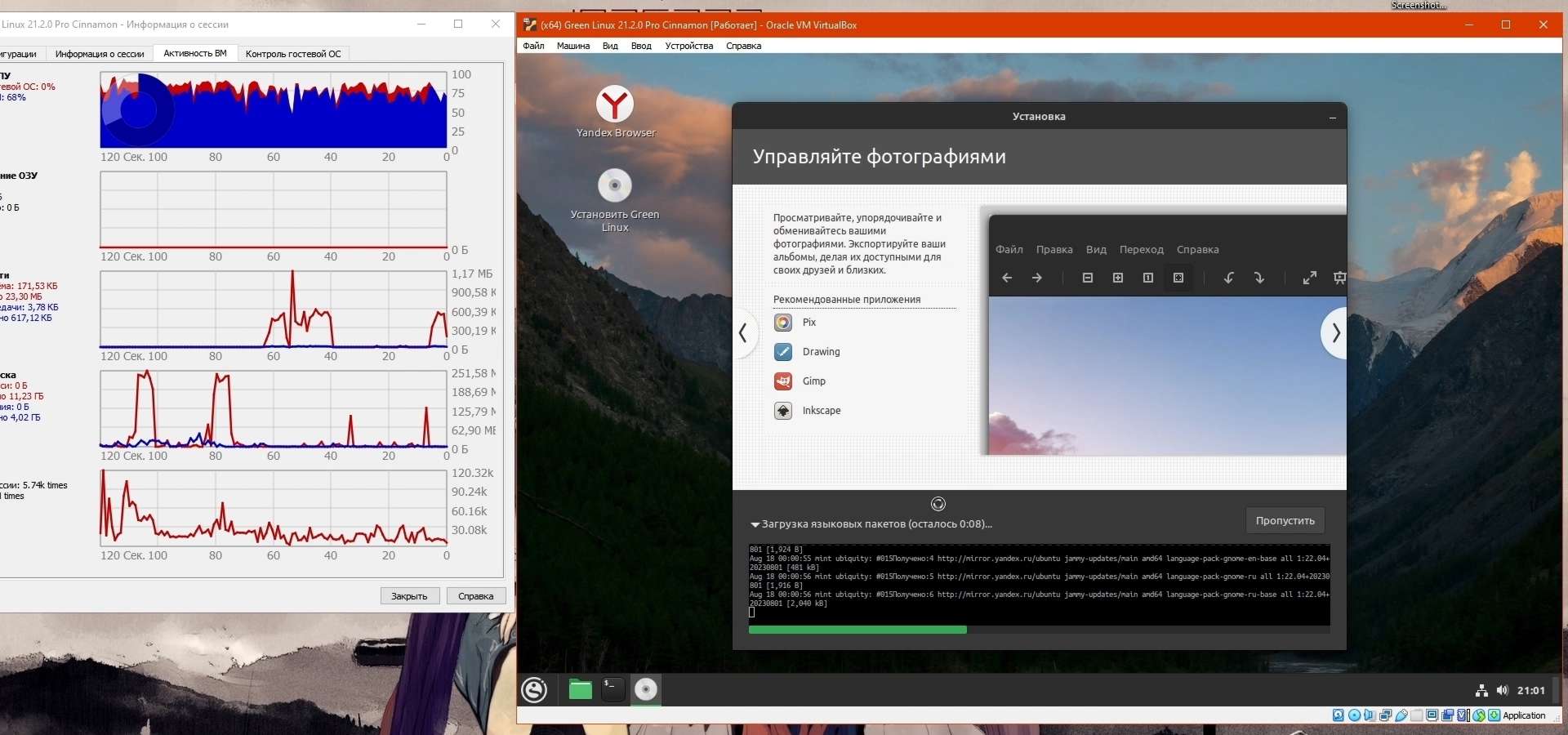Minimize the Установка installer window
Image resolution: width=1568 pixels, height=735 pixels.
pos(1333,117)
